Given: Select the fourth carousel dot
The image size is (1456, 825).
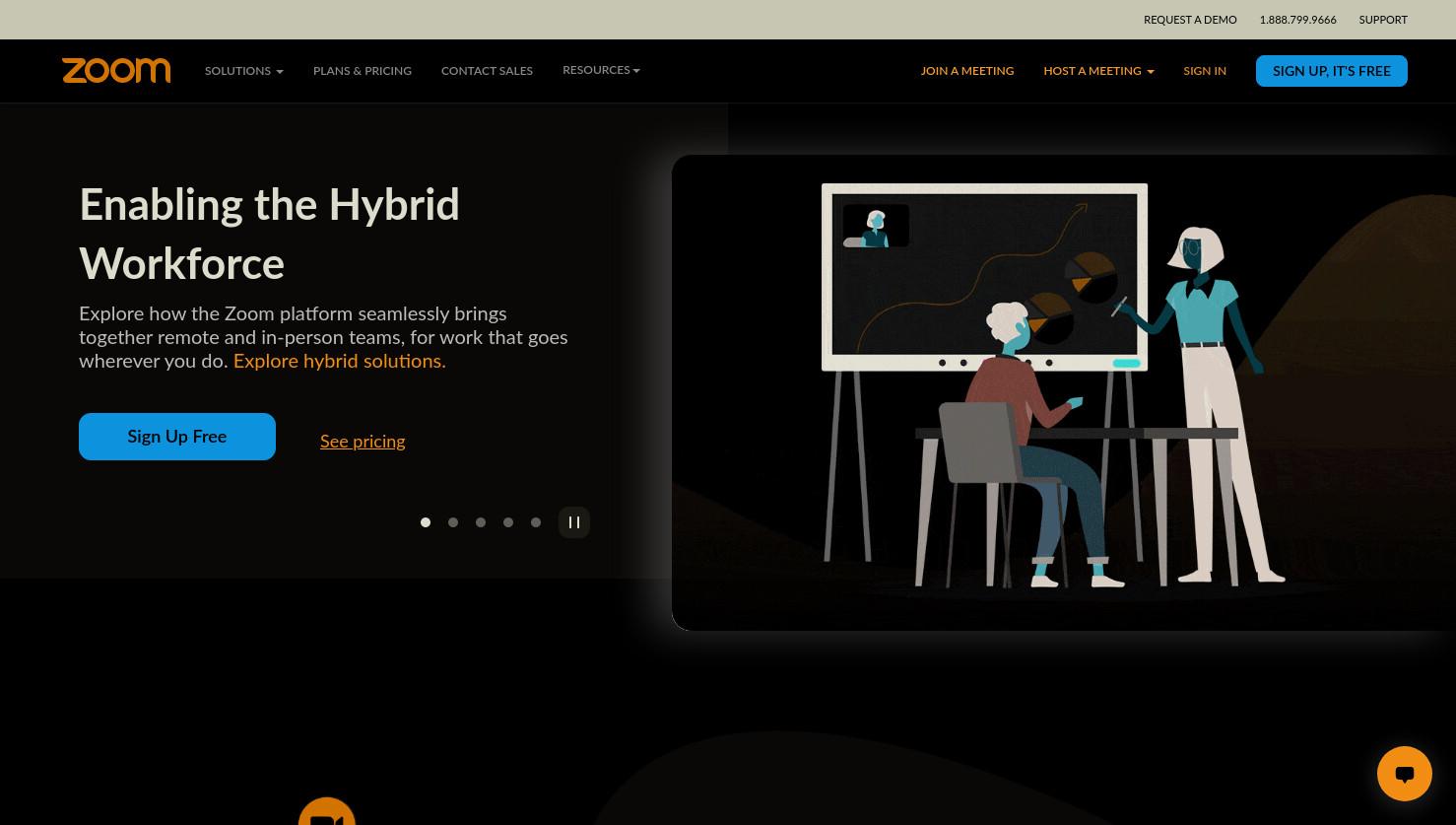Looking at the screenshot, I should pos(508,522).
